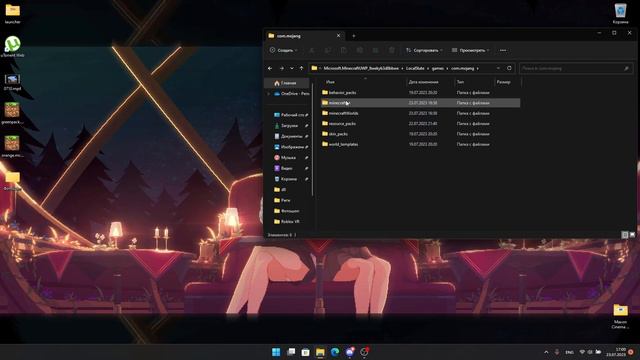This screenshot has height=360, width=640.
Task: Refresh the current folder
Action: click(509, 68)
